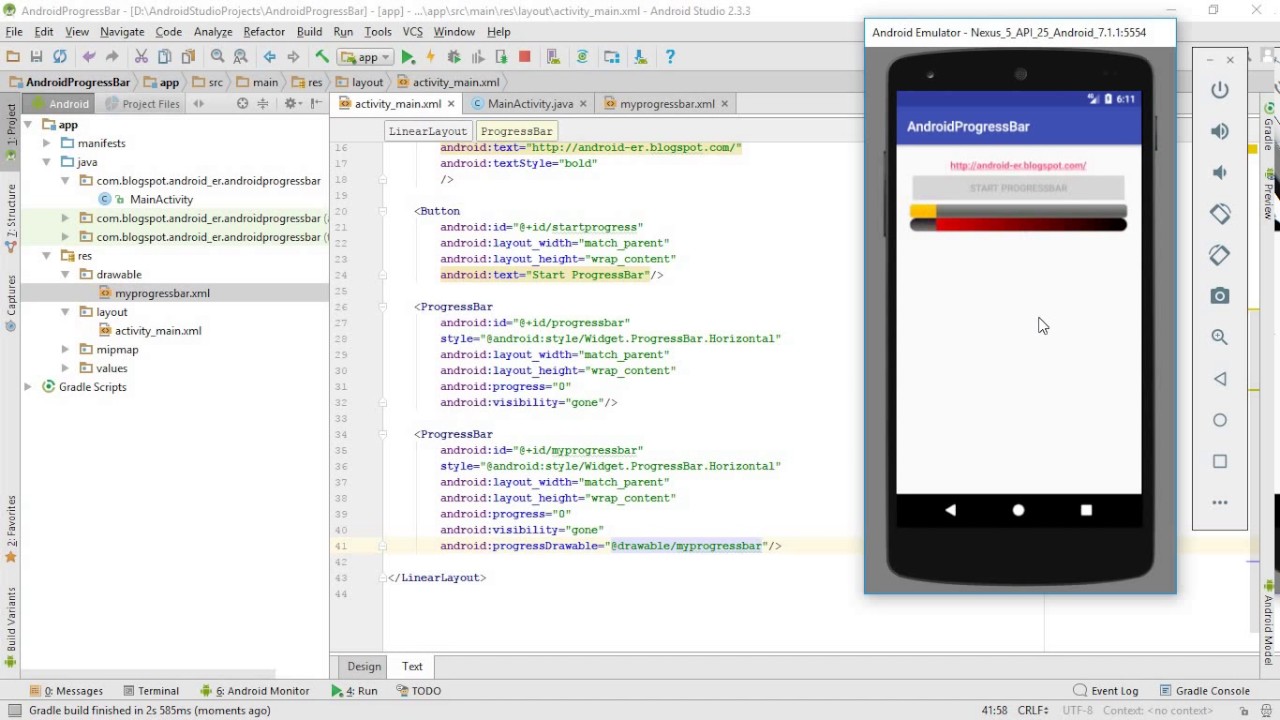1280x720 pixels.
Task: Open the Terminal tool window
Action: [151, 690]
